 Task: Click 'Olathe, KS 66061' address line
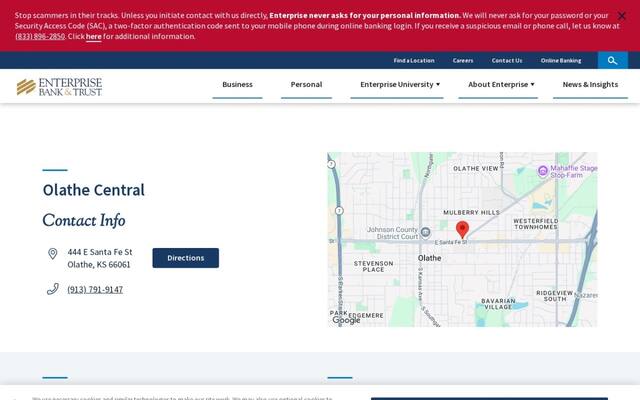click(99, 264)
